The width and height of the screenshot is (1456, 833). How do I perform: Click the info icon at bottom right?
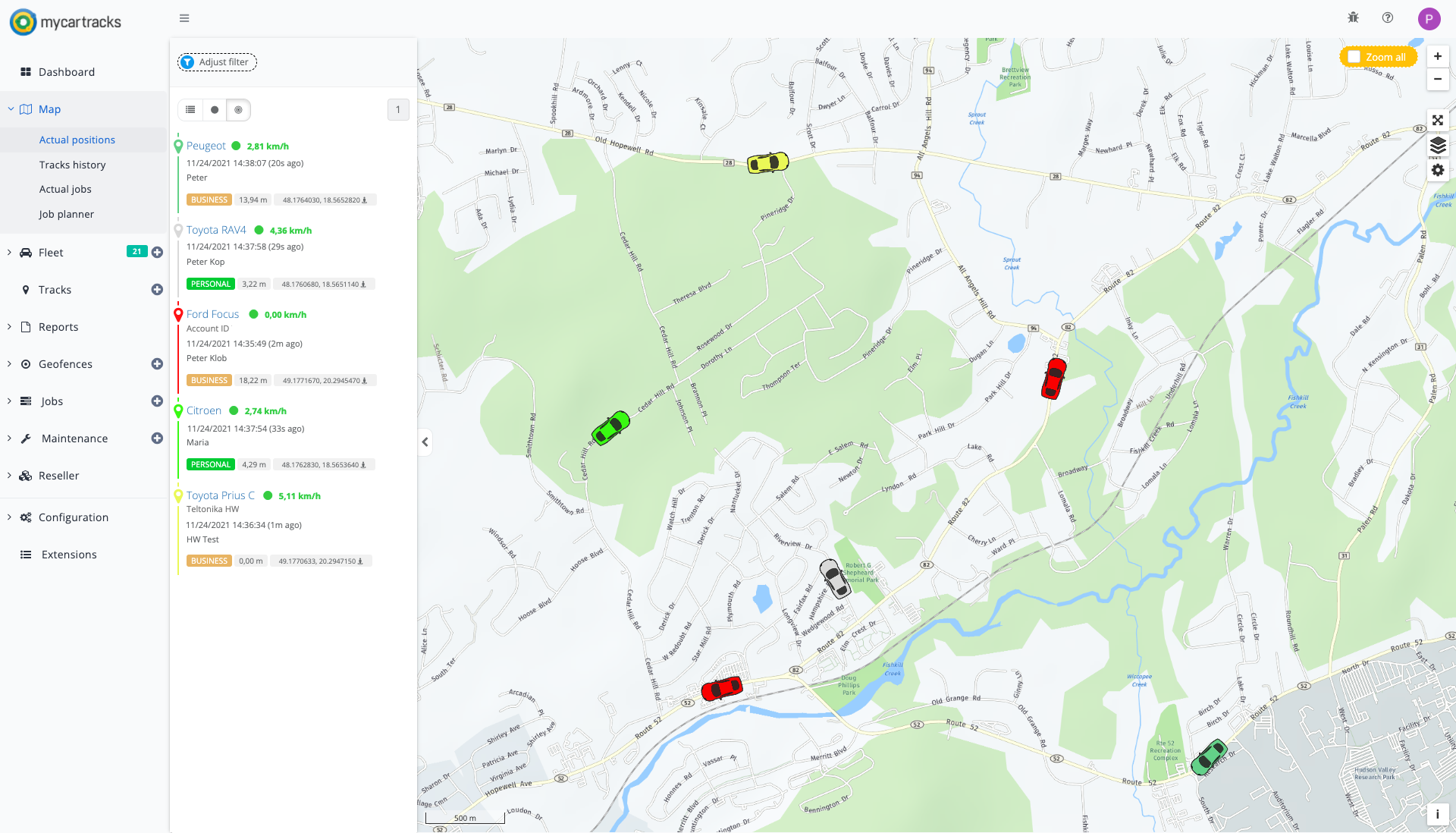(x=1437, y=814)
